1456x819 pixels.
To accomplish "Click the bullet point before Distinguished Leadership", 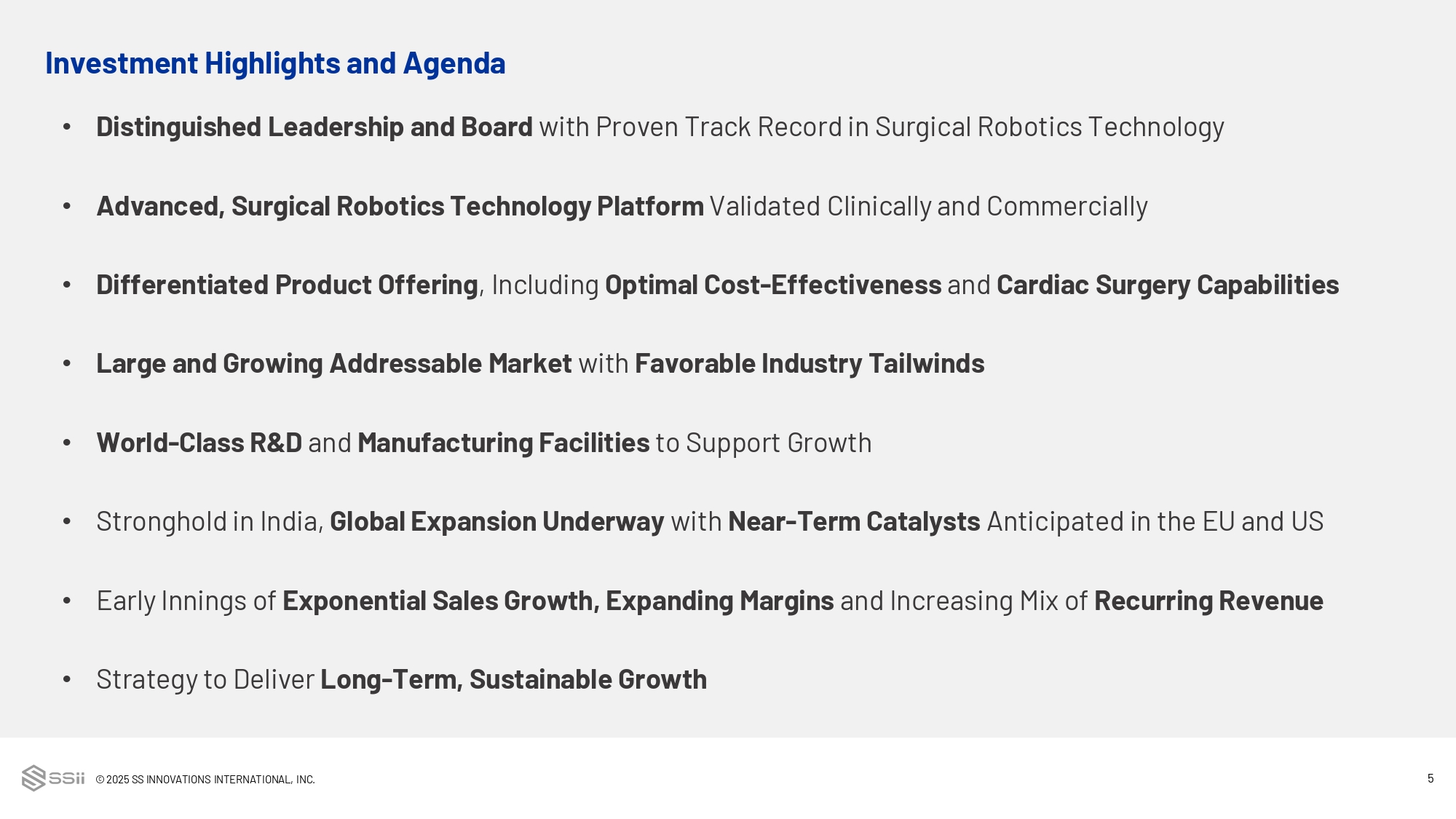I will (x=67, y=127).
